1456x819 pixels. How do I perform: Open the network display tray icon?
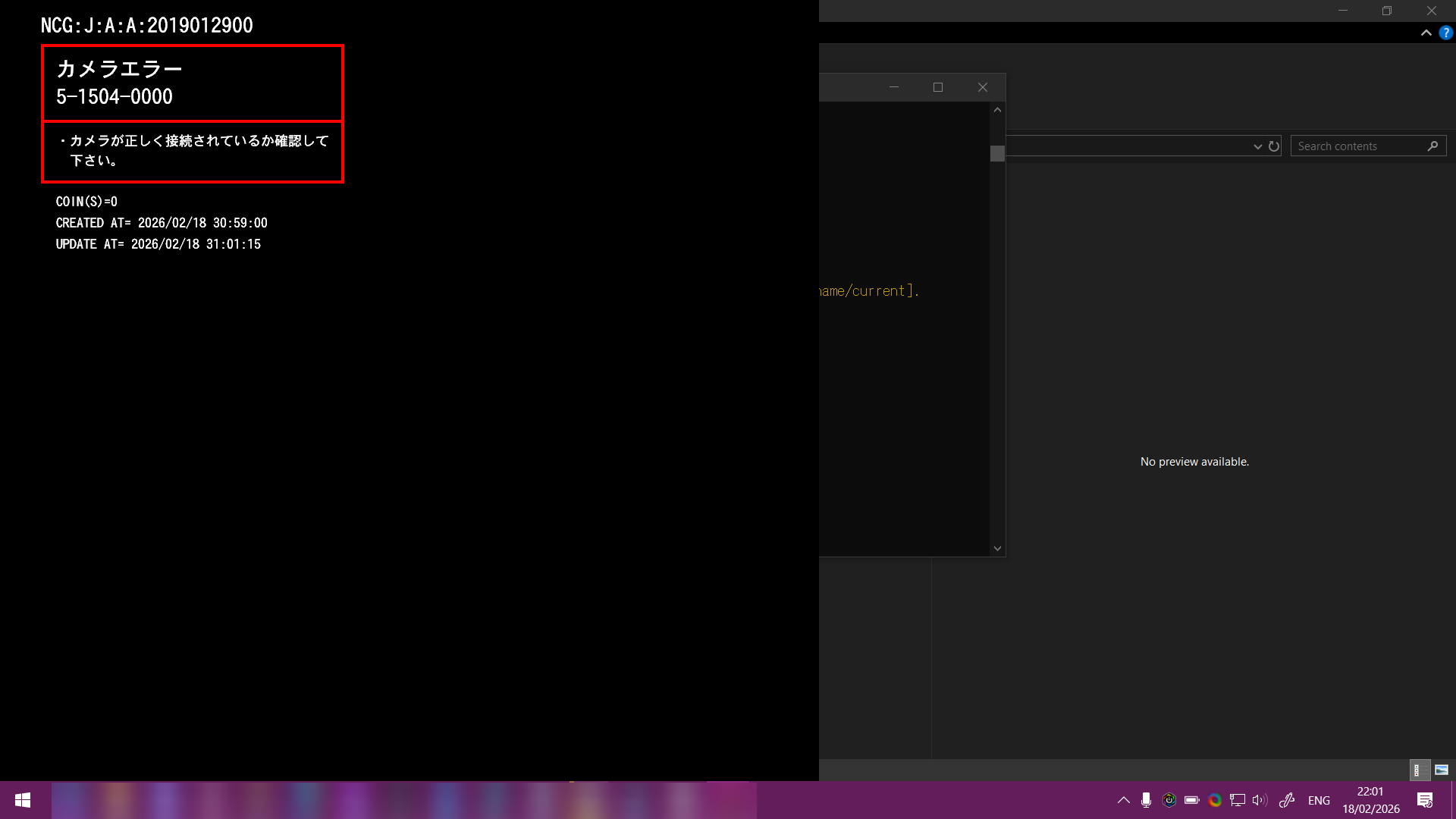click(1238, 800)
